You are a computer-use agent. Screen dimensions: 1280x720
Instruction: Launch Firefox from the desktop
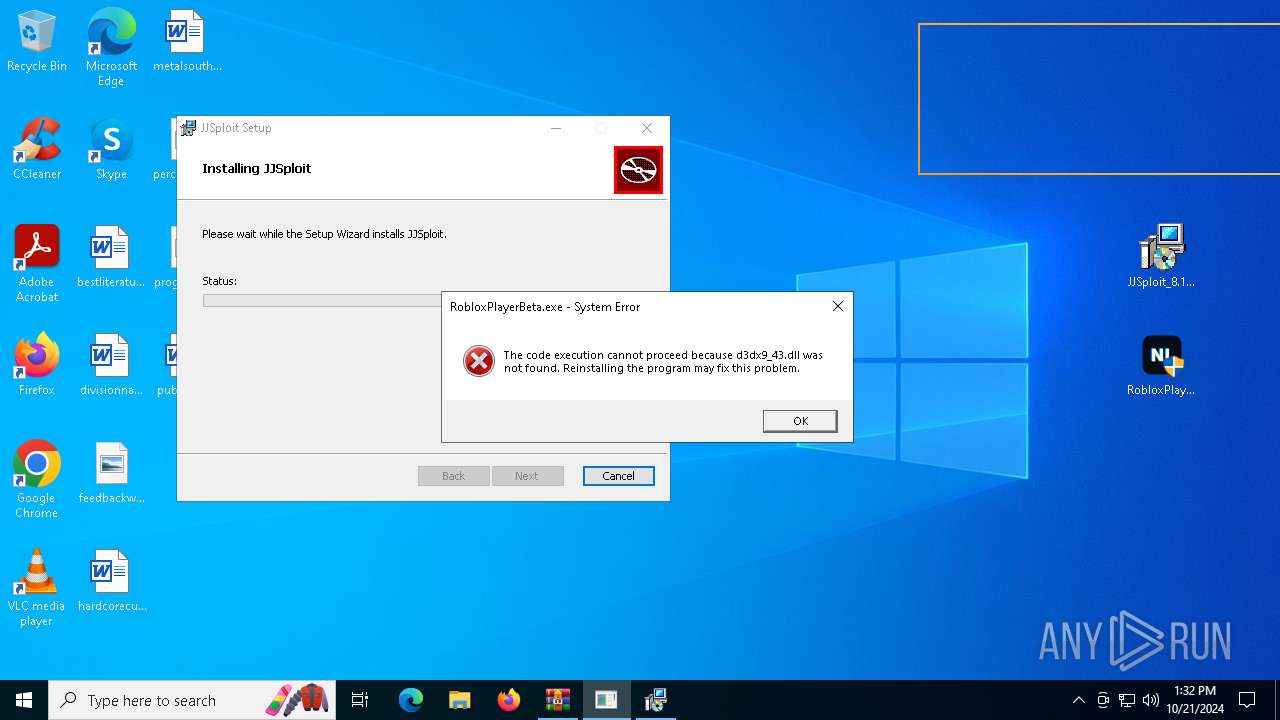click(x=37, y=365)
